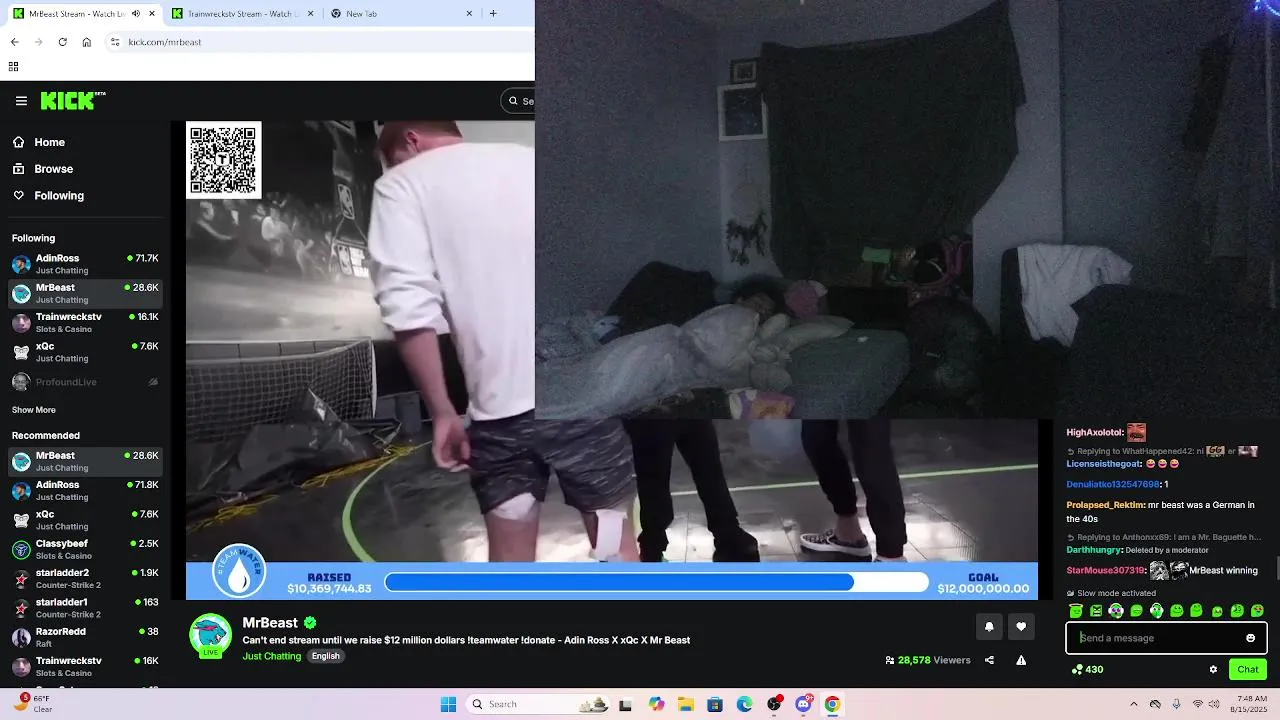The width and height of the screenshot is (1280, 720).
Task: Open AdinRoss channel in Following list
Action: [x=86, y=264]
